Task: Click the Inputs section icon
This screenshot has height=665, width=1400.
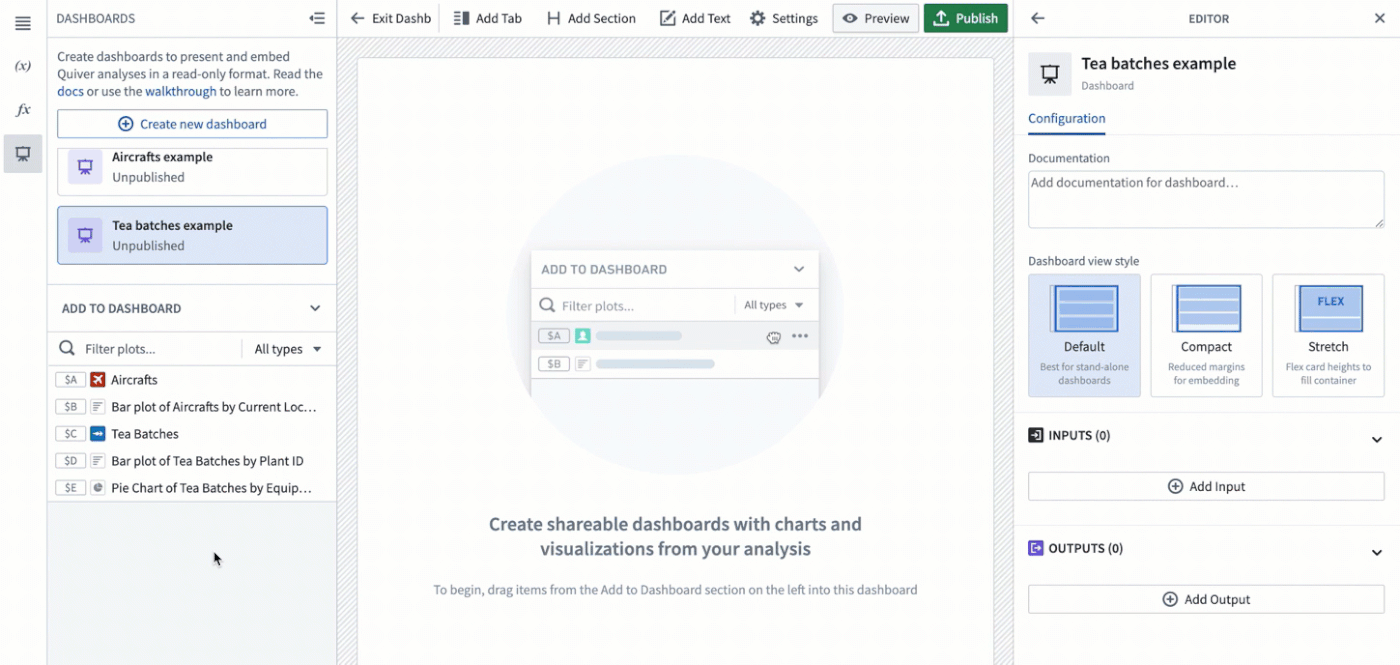Action: click(x=1036, y=435)
